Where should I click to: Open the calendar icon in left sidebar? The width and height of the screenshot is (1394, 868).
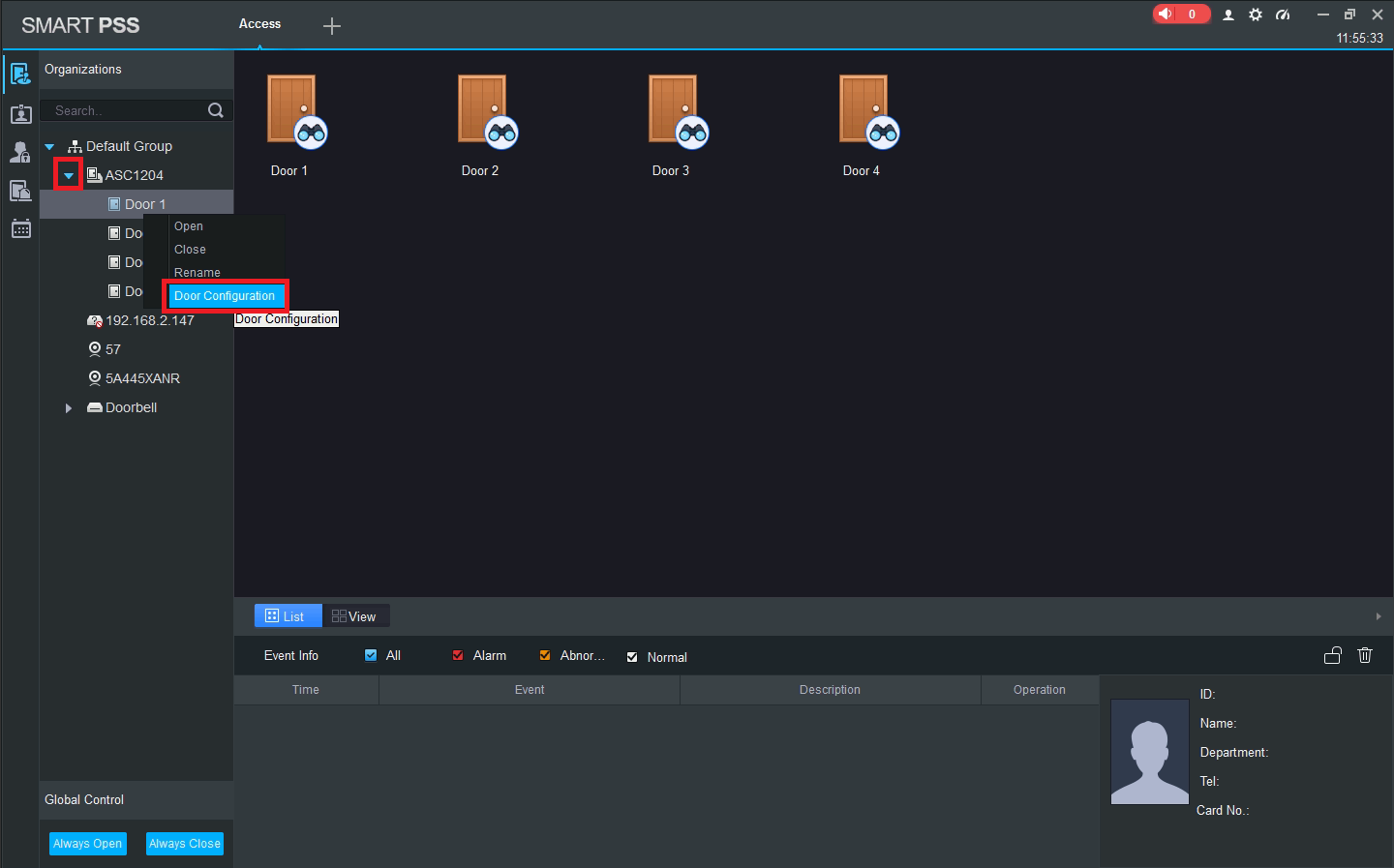pyautogui.click(x=20, y=228)
